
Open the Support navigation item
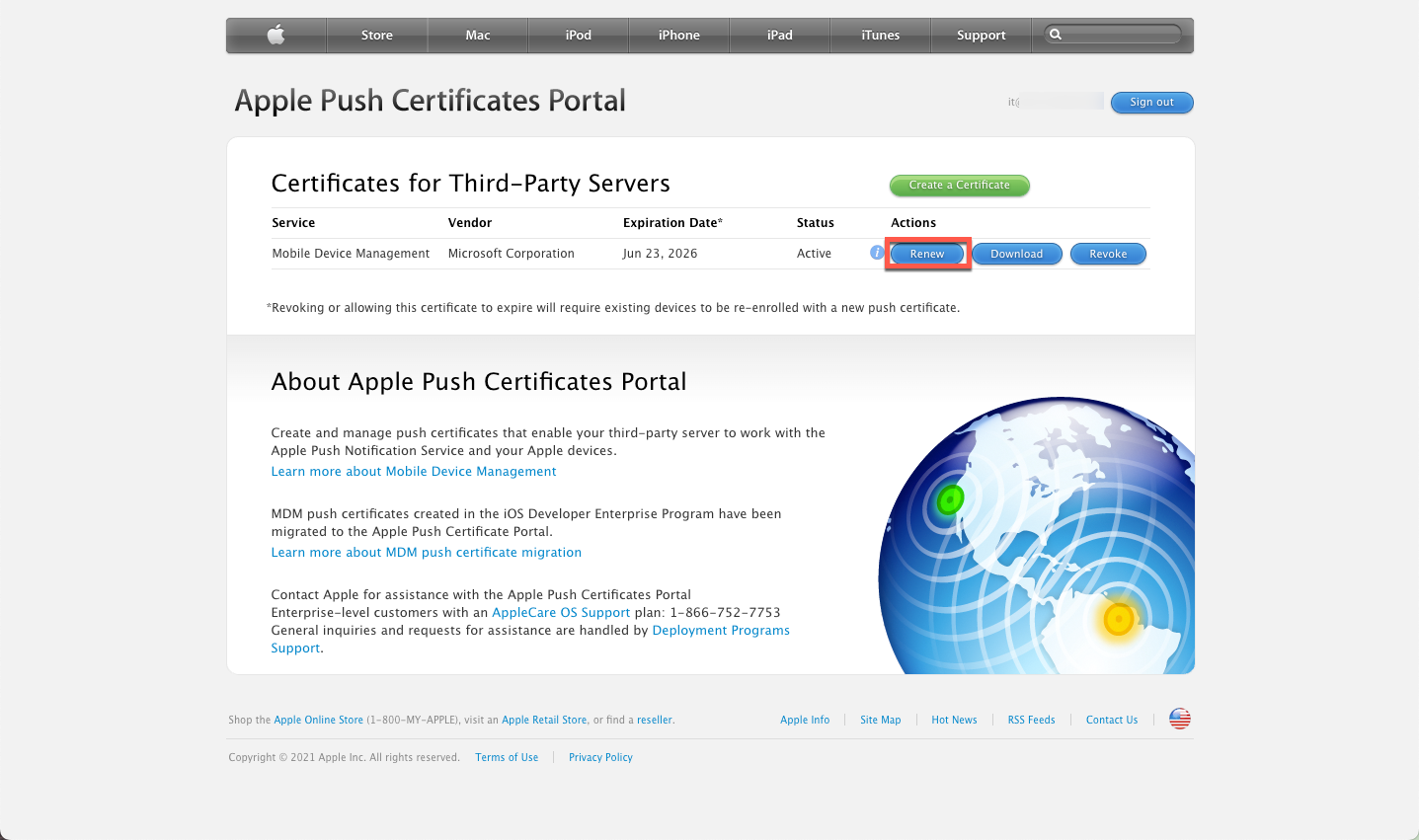click(981, 36)
